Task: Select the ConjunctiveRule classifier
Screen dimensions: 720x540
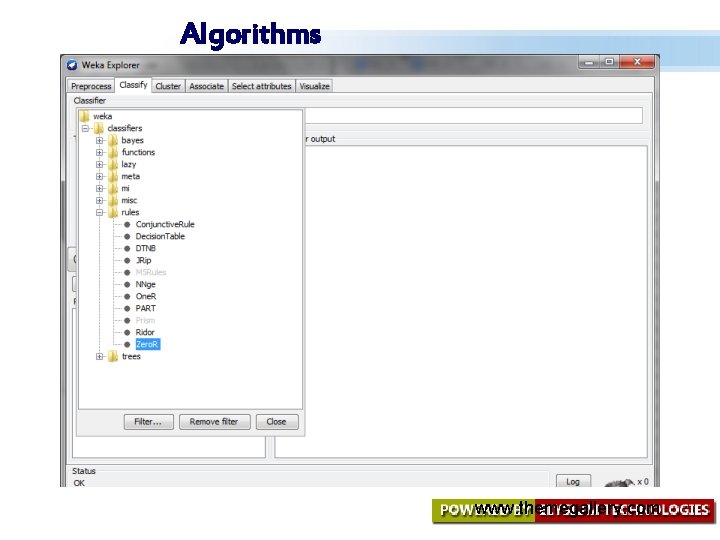Action: (165, 224)
